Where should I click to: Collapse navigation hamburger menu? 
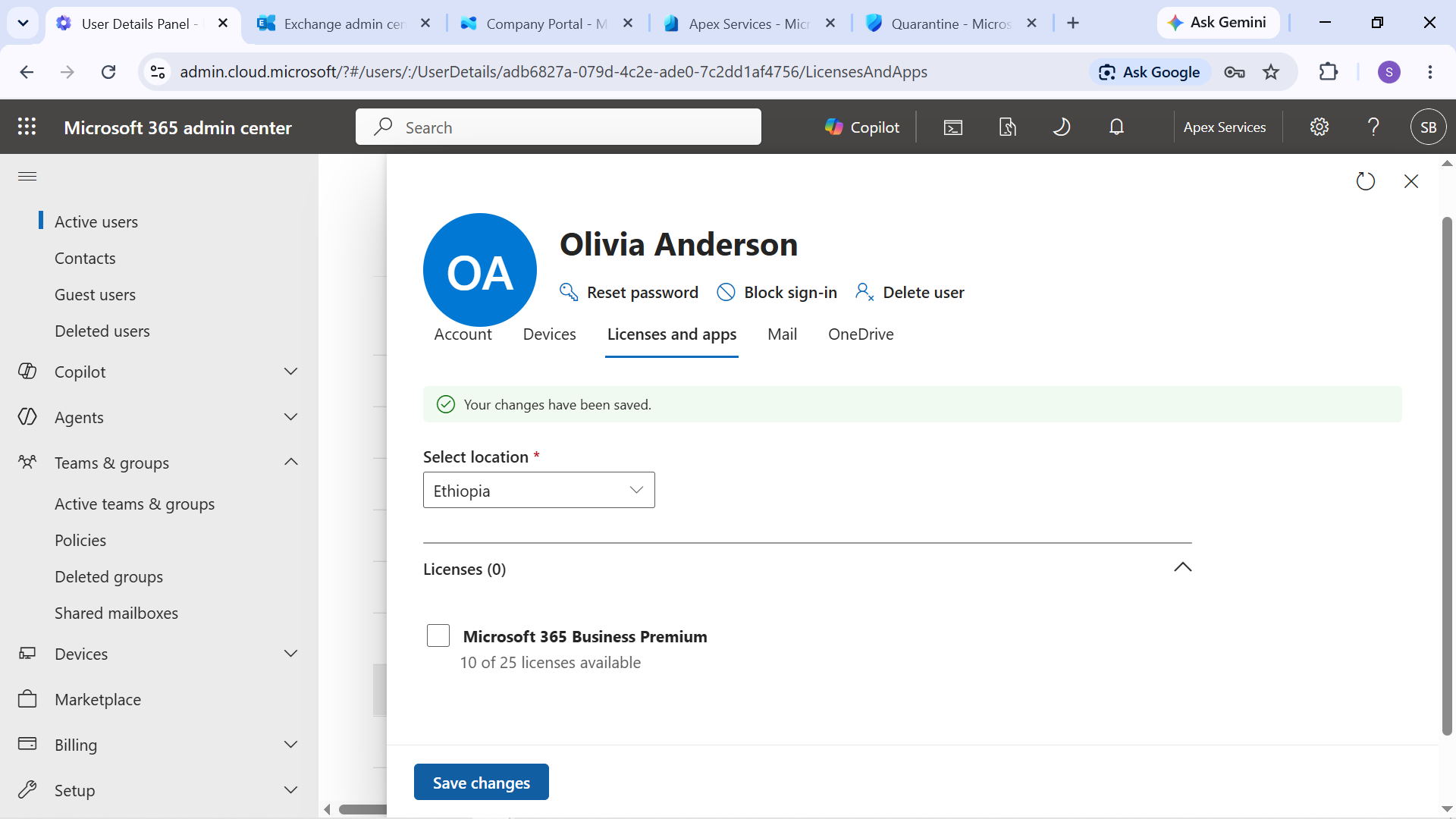(27, 176)
